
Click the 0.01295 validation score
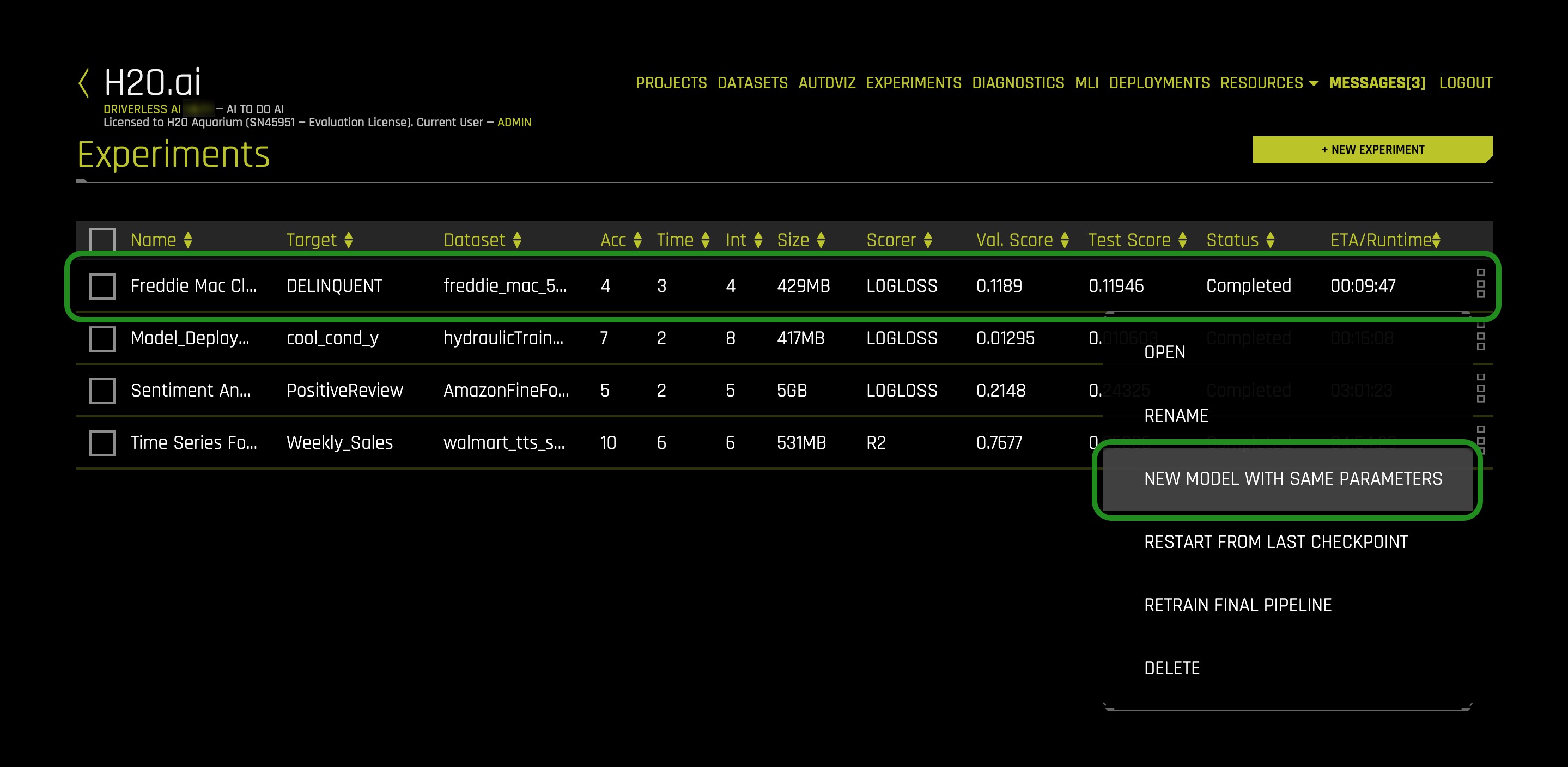coord(1005,338)
